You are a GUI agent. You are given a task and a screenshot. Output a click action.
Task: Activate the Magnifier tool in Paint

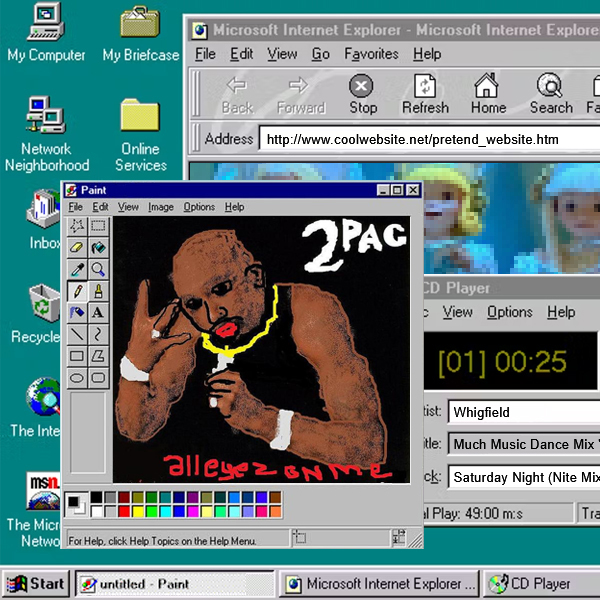point(98,269)
